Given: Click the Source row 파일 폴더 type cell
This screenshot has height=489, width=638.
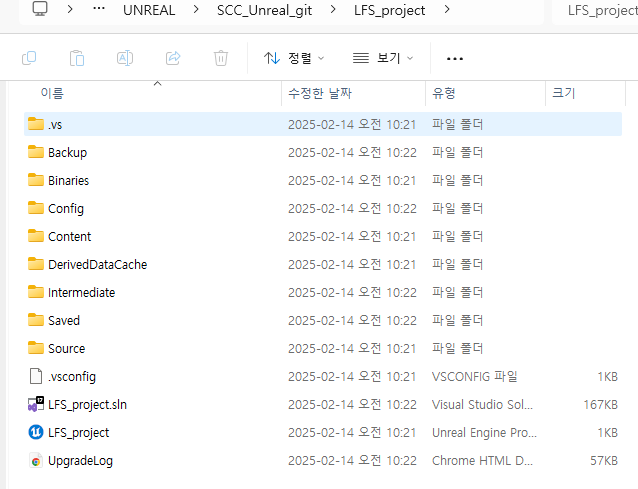Looking at the screenshot, I should click(x=457, y=349).
